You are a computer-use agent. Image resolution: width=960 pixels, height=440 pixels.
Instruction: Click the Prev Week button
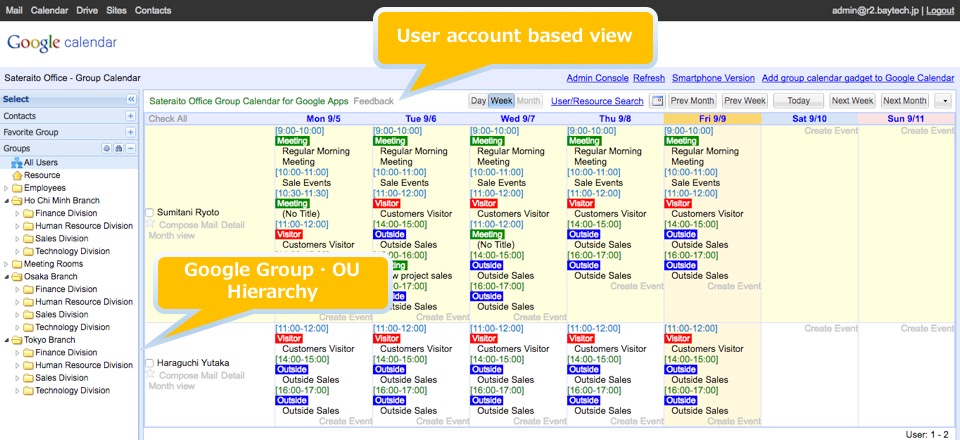pos(744,101)
